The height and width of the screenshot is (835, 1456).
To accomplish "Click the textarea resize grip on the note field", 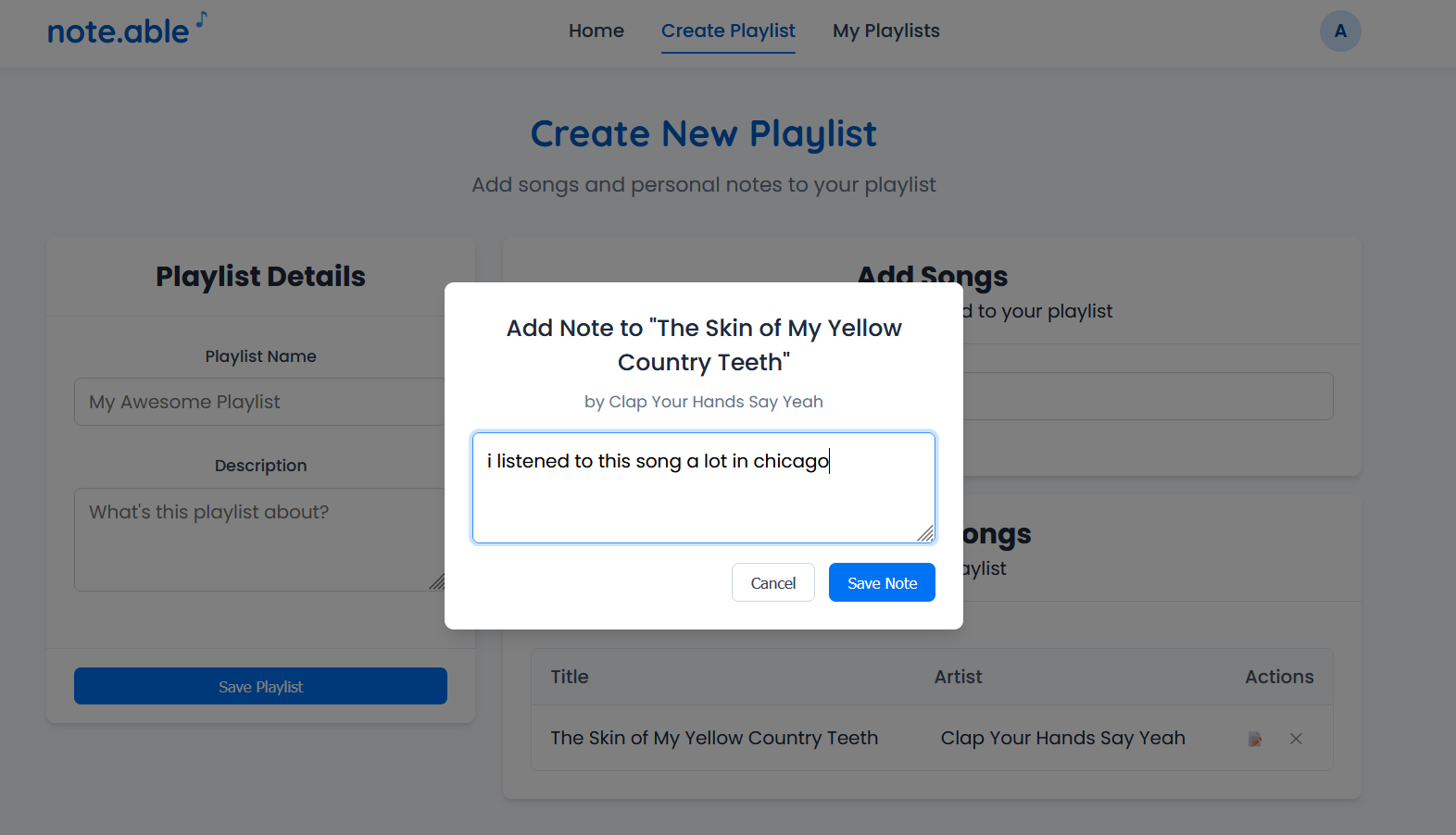I will pos(926,535).
